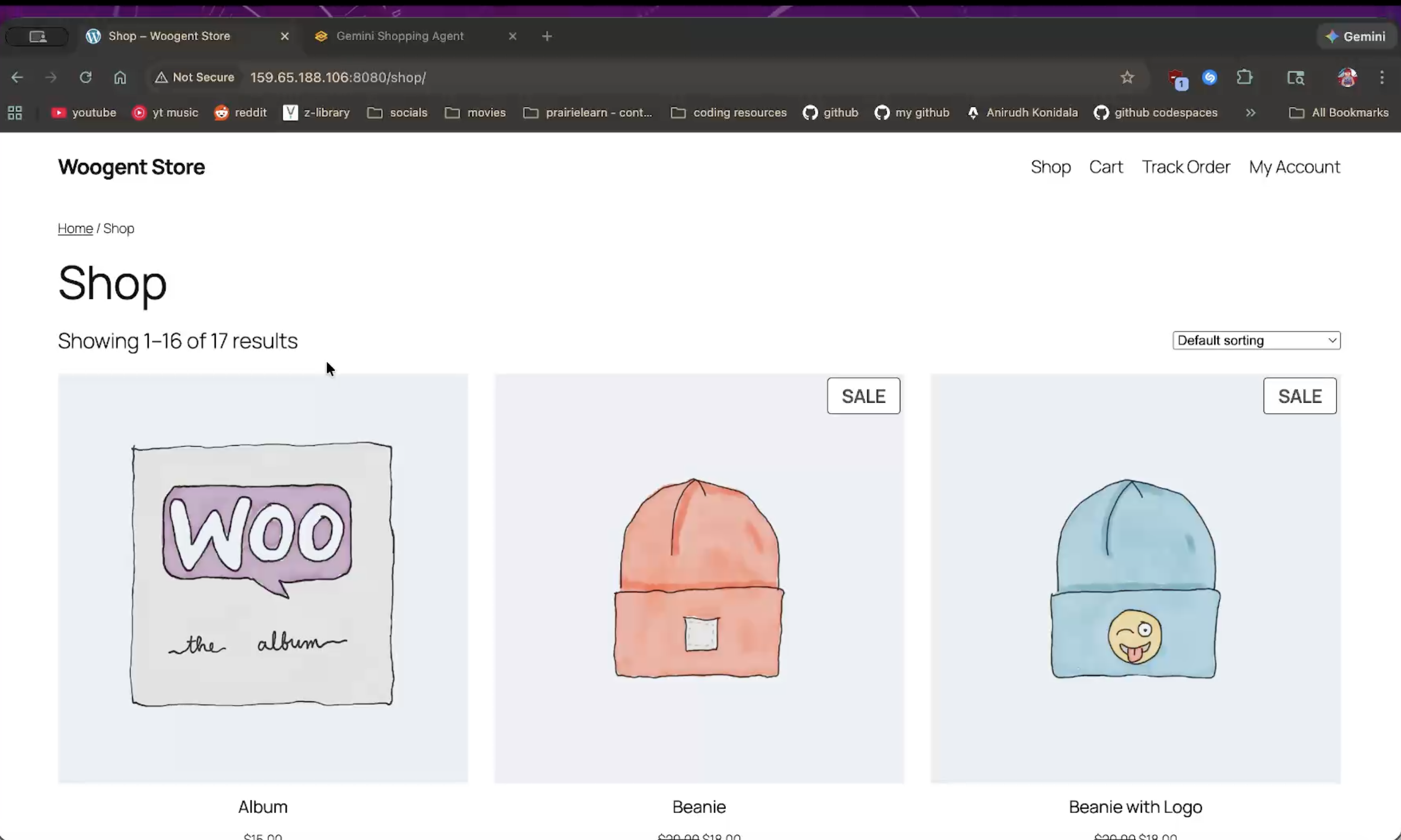Viewport: 1401px width, 840px height.
Task: Open the Default sorting dropdown
Action: pyautogui.click(x=1256, y=340)
